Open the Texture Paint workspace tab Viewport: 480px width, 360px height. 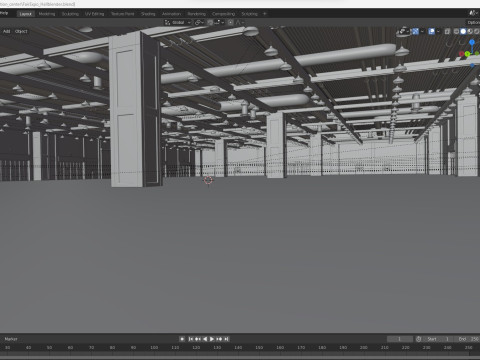pos(122,14)
